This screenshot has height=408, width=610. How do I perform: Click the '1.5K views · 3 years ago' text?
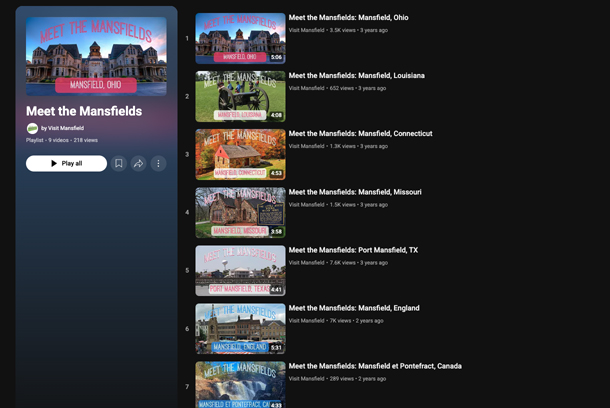click(359, 205)
